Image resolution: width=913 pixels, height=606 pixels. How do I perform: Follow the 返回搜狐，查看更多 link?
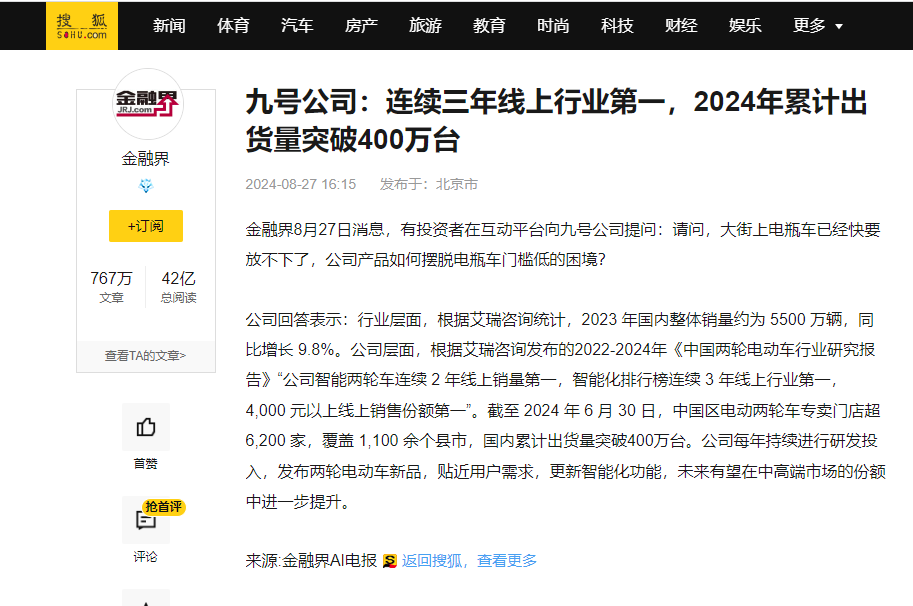coord(469,561)
